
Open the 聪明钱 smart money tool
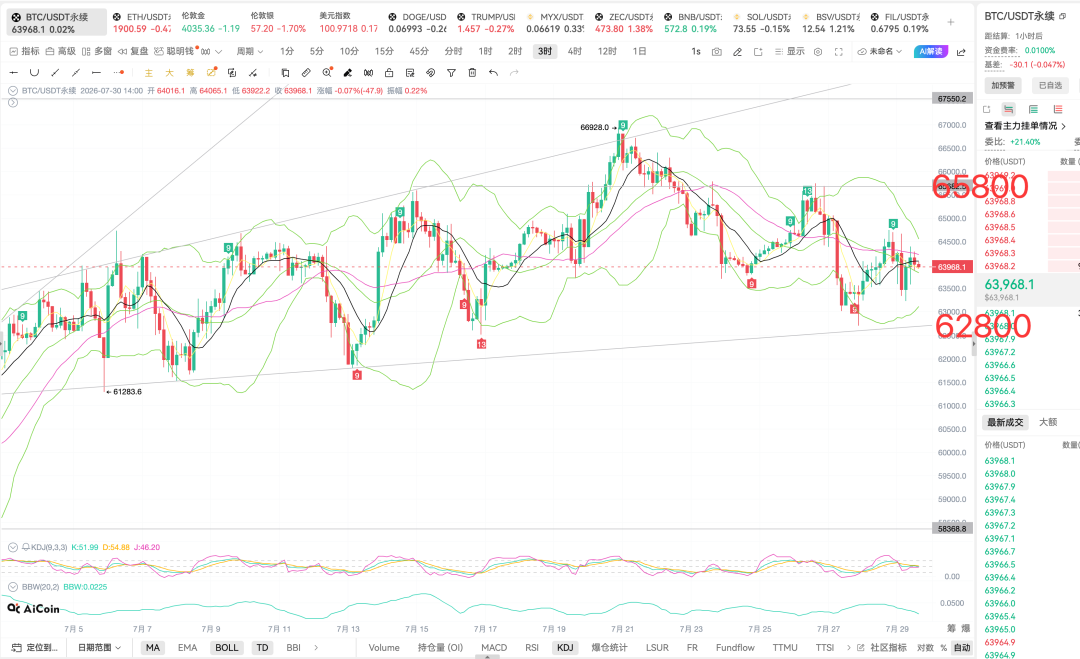175,52
